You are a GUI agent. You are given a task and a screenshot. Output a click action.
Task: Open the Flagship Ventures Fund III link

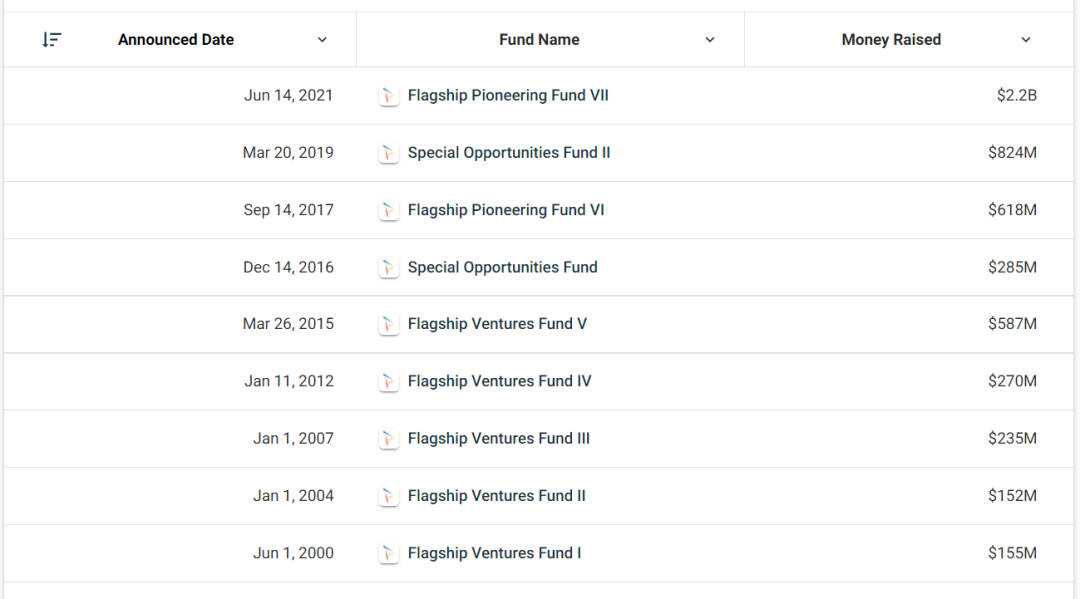tap(499, 439)
